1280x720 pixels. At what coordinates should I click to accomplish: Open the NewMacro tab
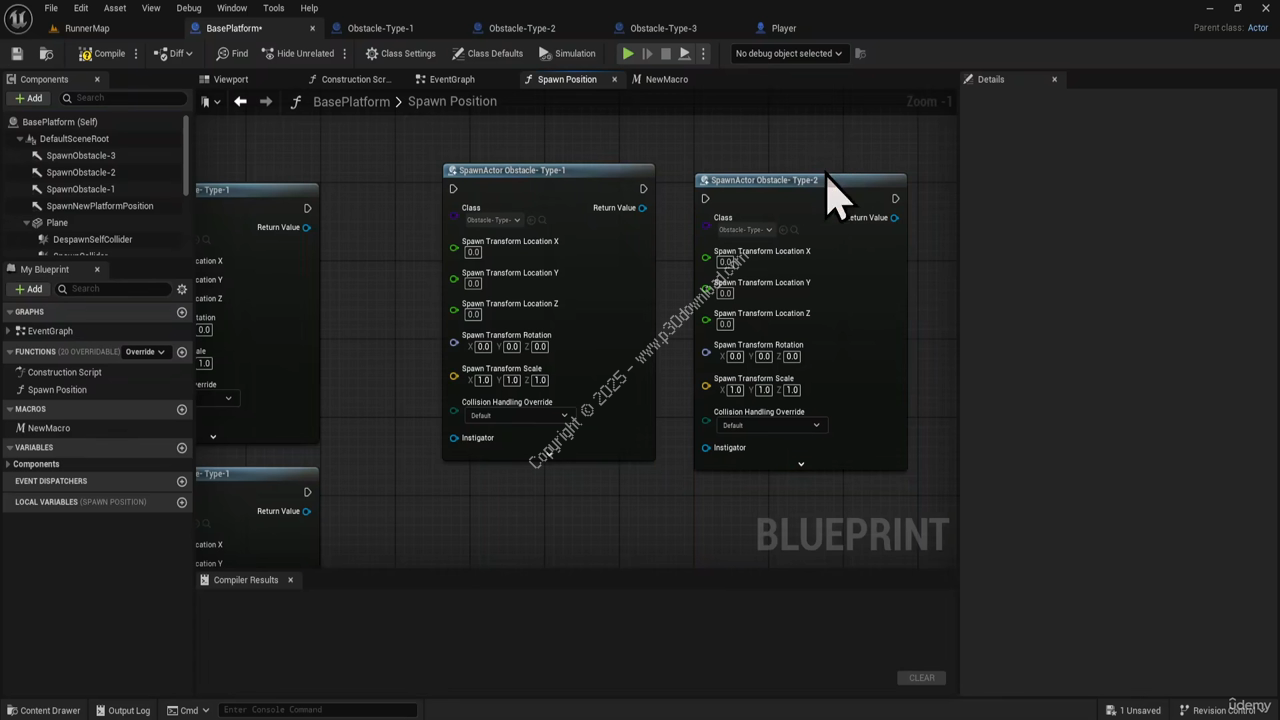point(666,79)
